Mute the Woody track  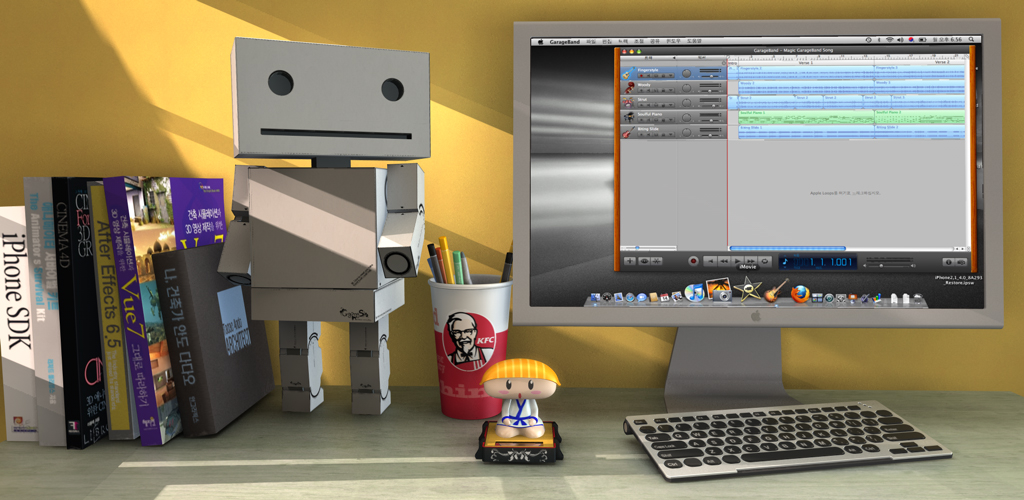pyautogui.click(x=648, y=90)
